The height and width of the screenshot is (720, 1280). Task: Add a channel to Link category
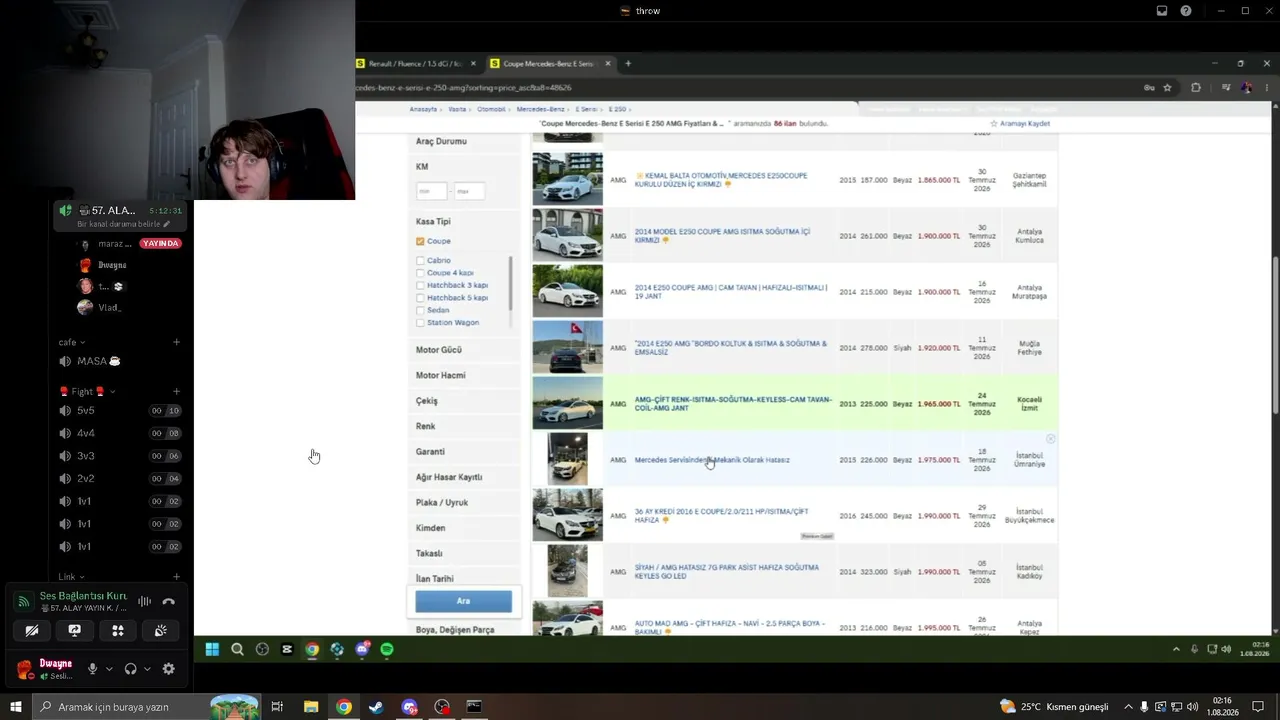tap(176, 576)
